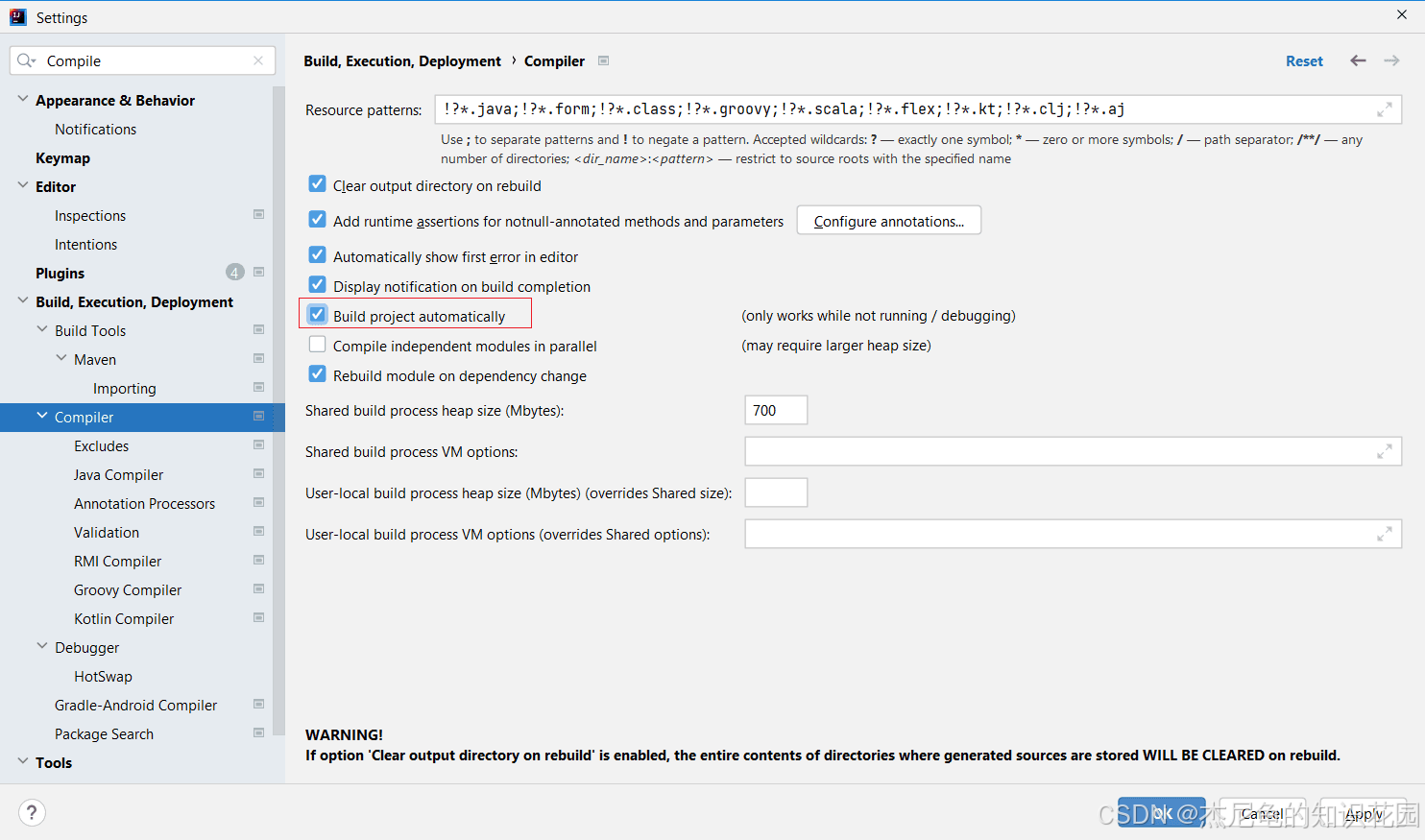Uncheck Clear output directory on rebuild

317,185
